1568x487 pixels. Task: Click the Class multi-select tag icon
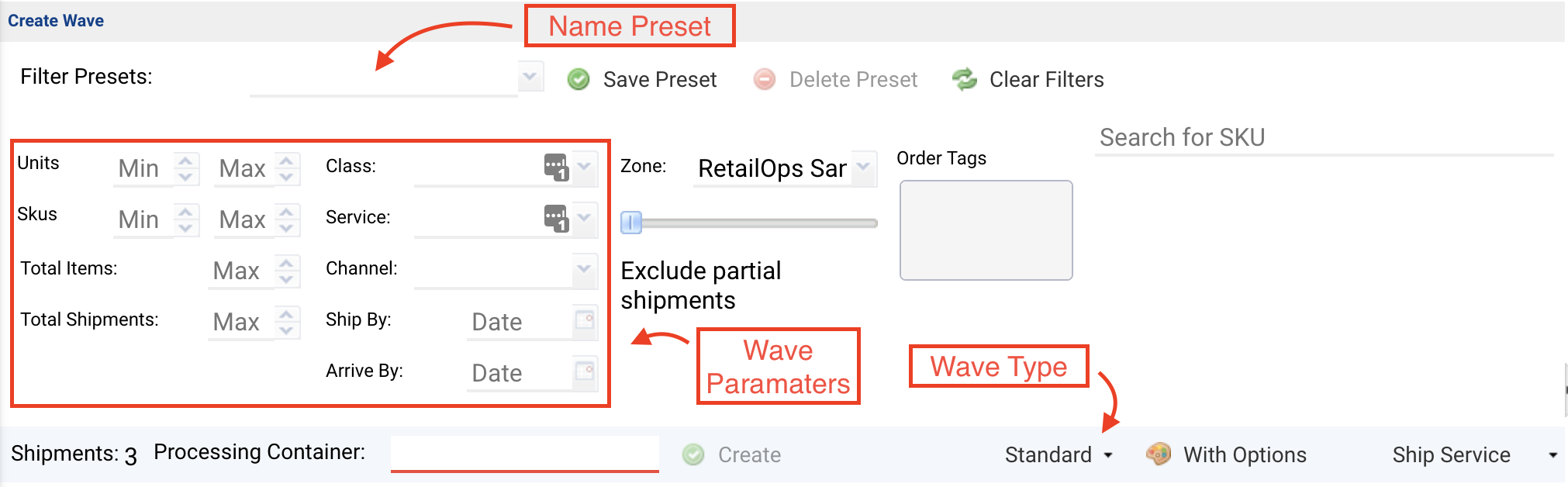coord(557,167)
